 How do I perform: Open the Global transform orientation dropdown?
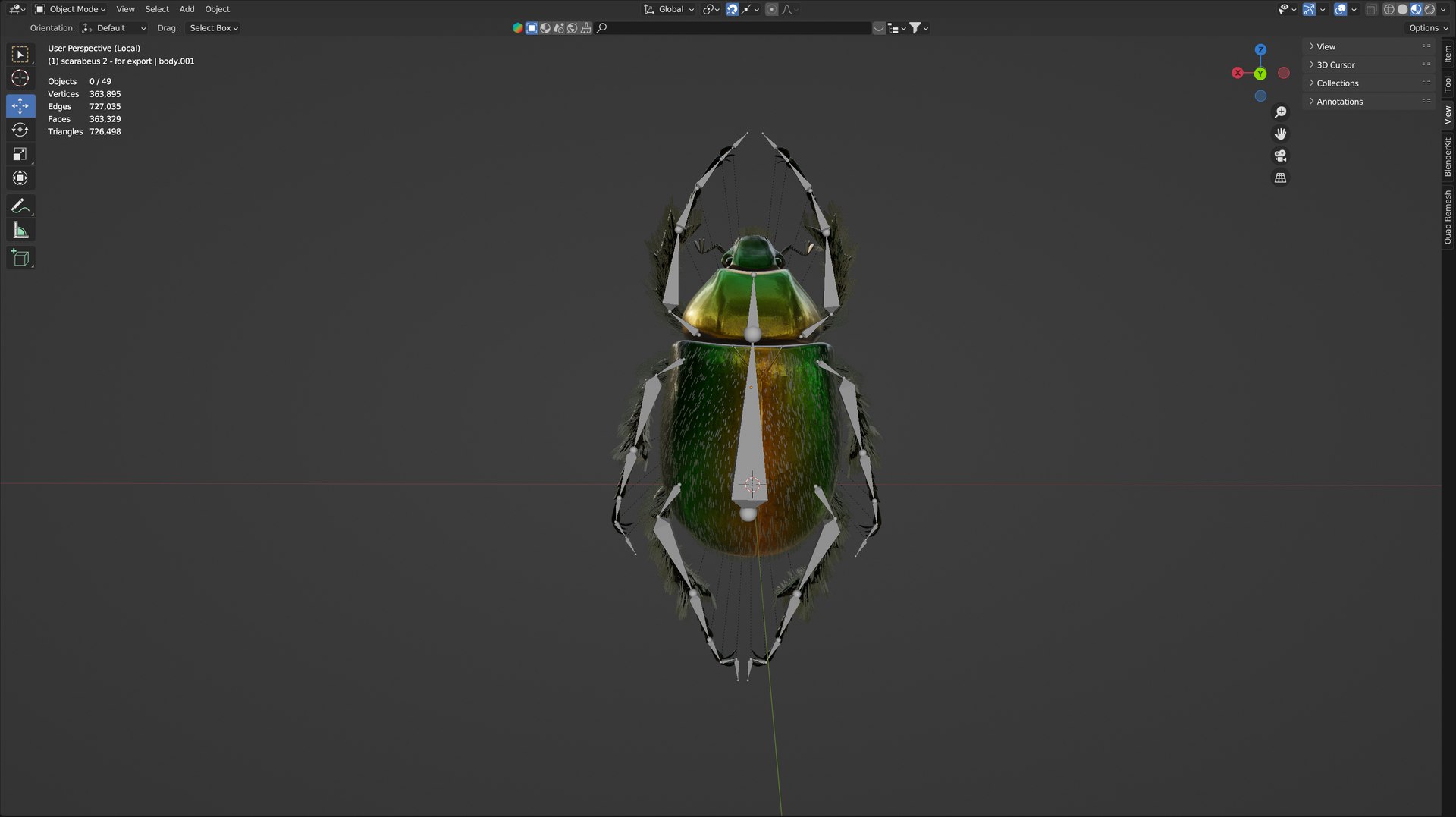point(669,9)
